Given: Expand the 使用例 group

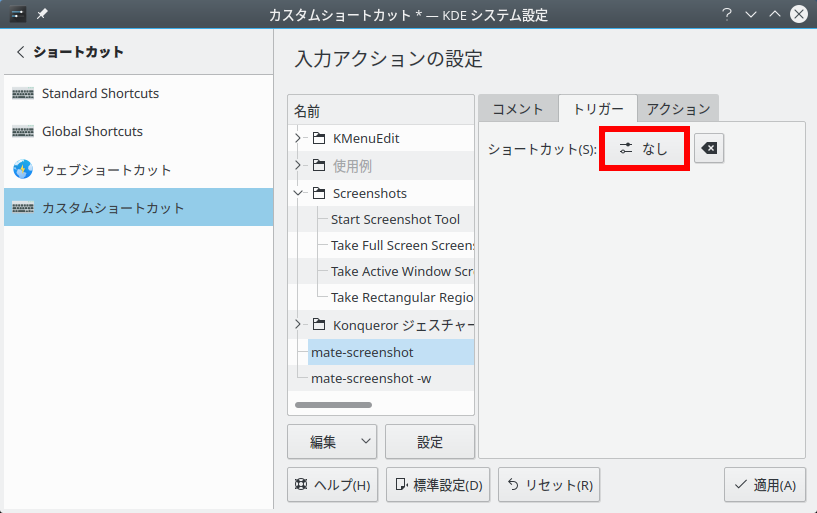Looking at the screenshot, I should [298, 166].
